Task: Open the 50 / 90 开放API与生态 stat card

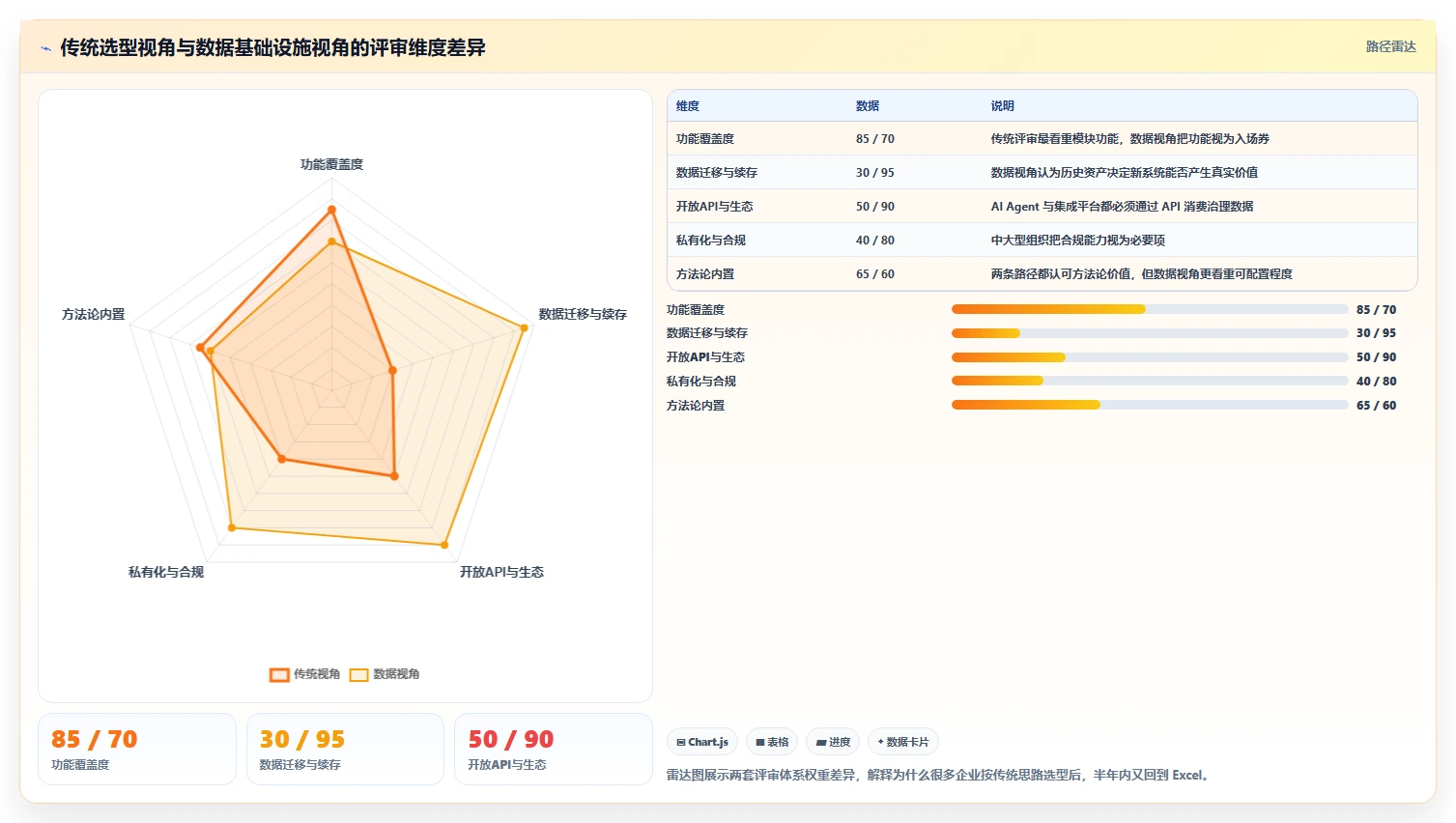Action: pyautogui.click(x=554, y=750)
